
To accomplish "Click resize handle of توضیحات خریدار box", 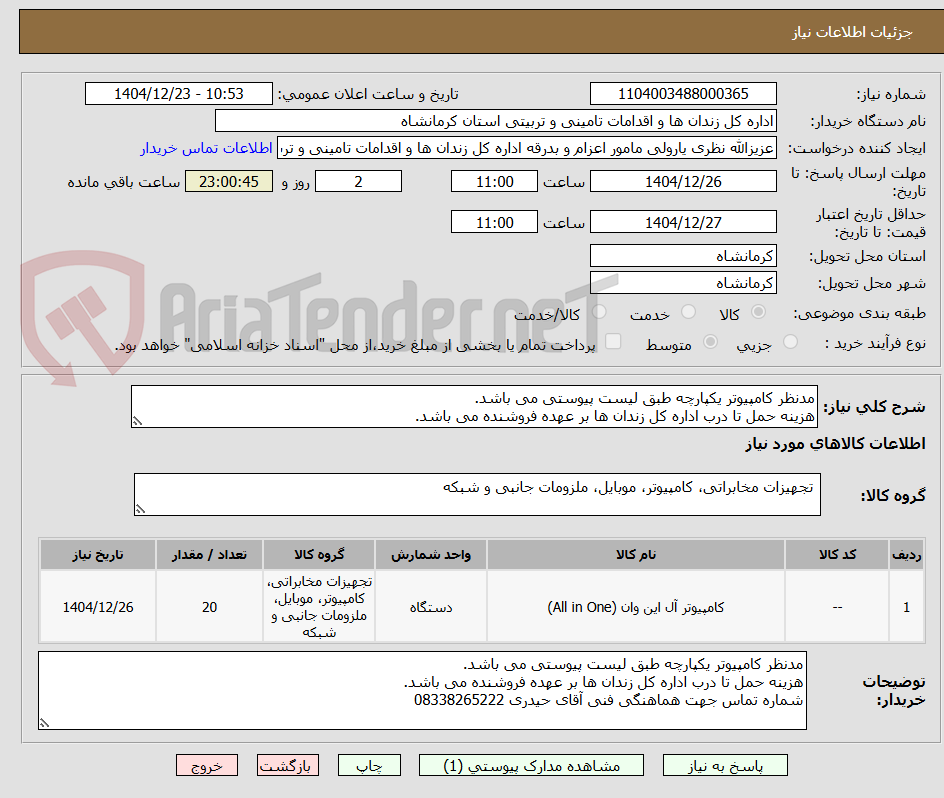I will (x=44, y=723).
